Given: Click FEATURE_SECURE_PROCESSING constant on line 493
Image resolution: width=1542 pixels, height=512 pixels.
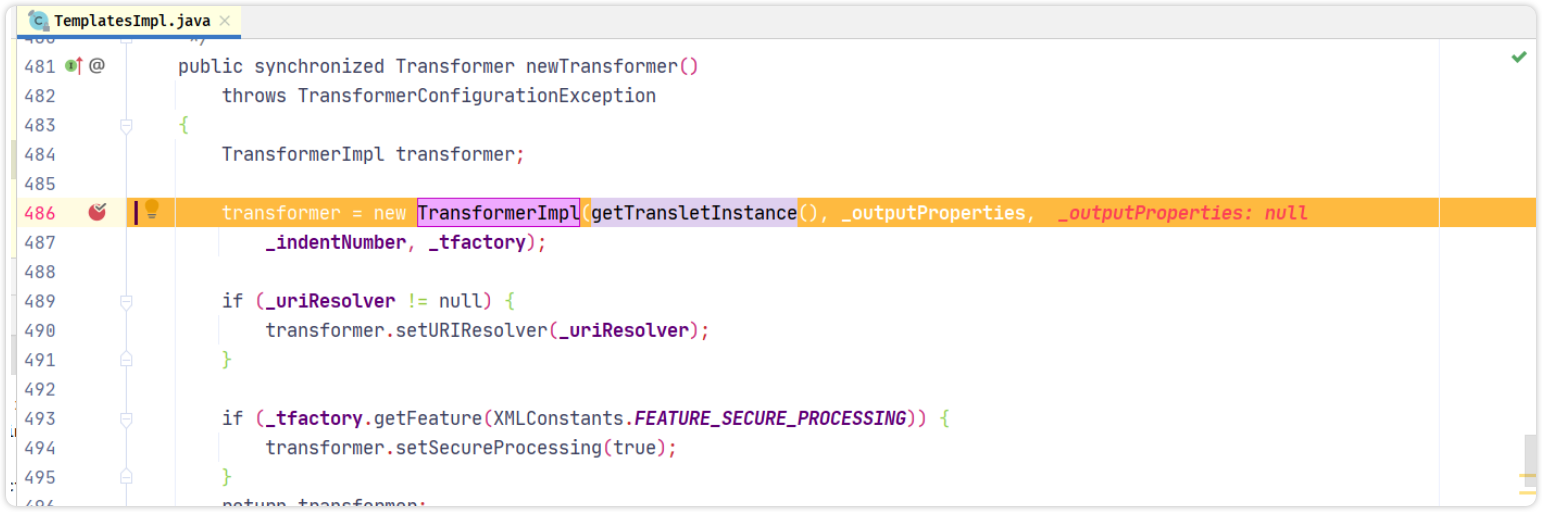Looking at the screenshot, I should click(x=770, y=418).
